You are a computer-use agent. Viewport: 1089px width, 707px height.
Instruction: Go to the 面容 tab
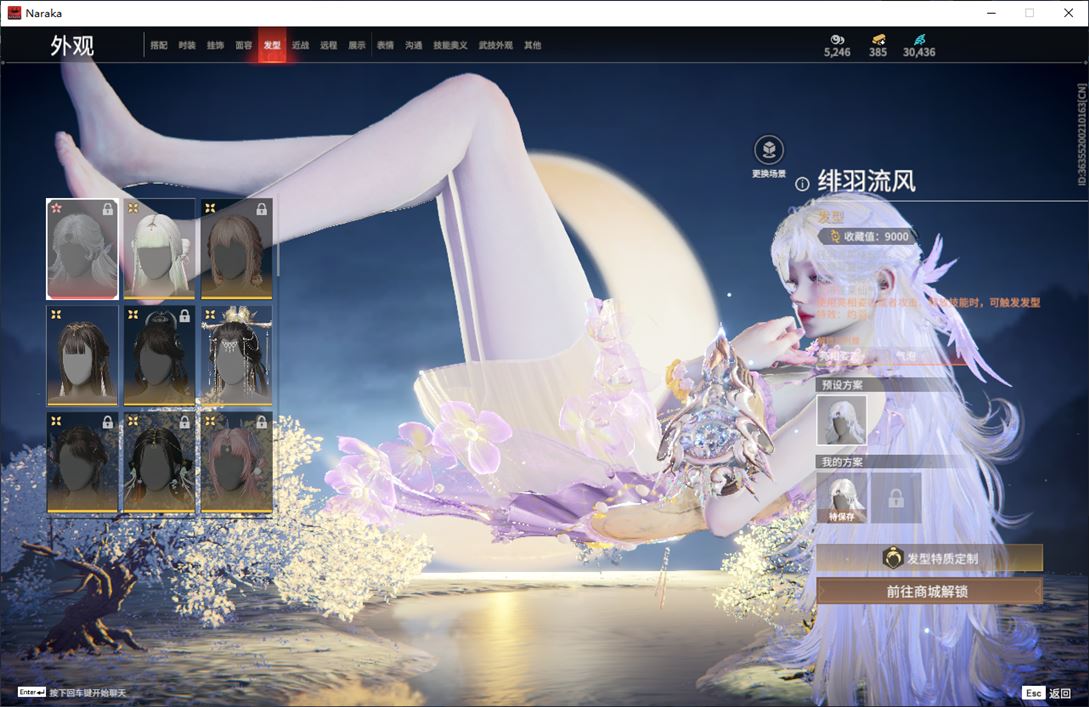(244, 46)
